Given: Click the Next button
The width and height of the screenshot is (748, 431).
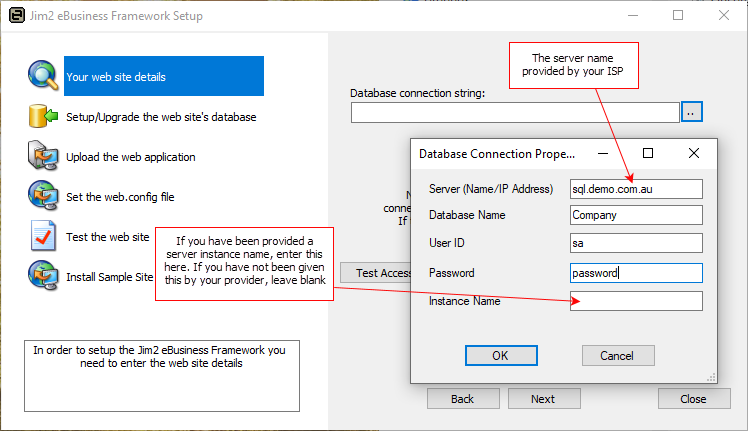Looking at the screenshot, I should pyautogui.click(x=543, y=398).
